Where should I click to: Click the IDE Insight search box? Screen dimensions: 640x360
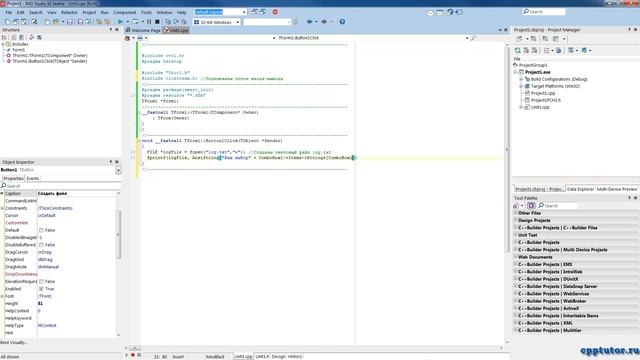pyautogui.click(x=544, y=12)
